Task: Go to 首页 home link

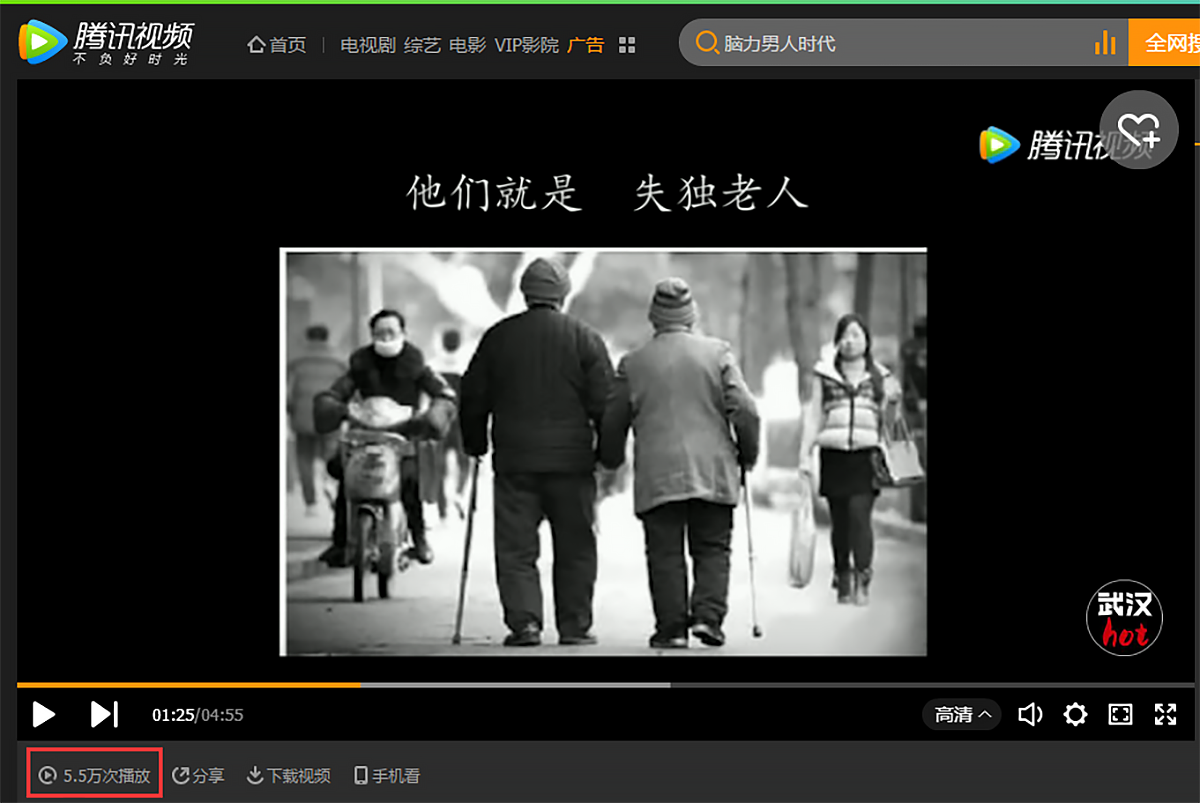Action: 277,45
